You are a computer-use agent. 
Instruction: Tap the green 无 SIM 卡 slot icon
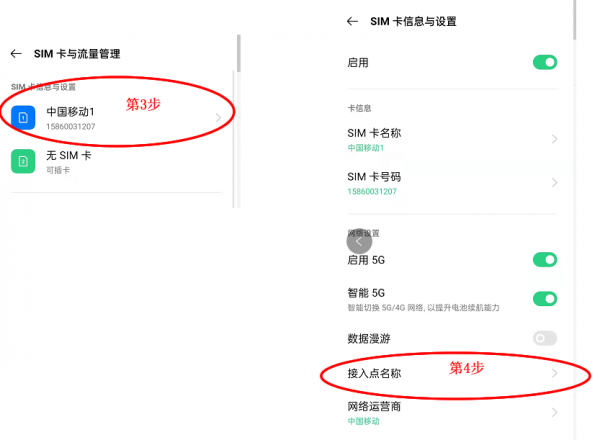click(24, 161)
